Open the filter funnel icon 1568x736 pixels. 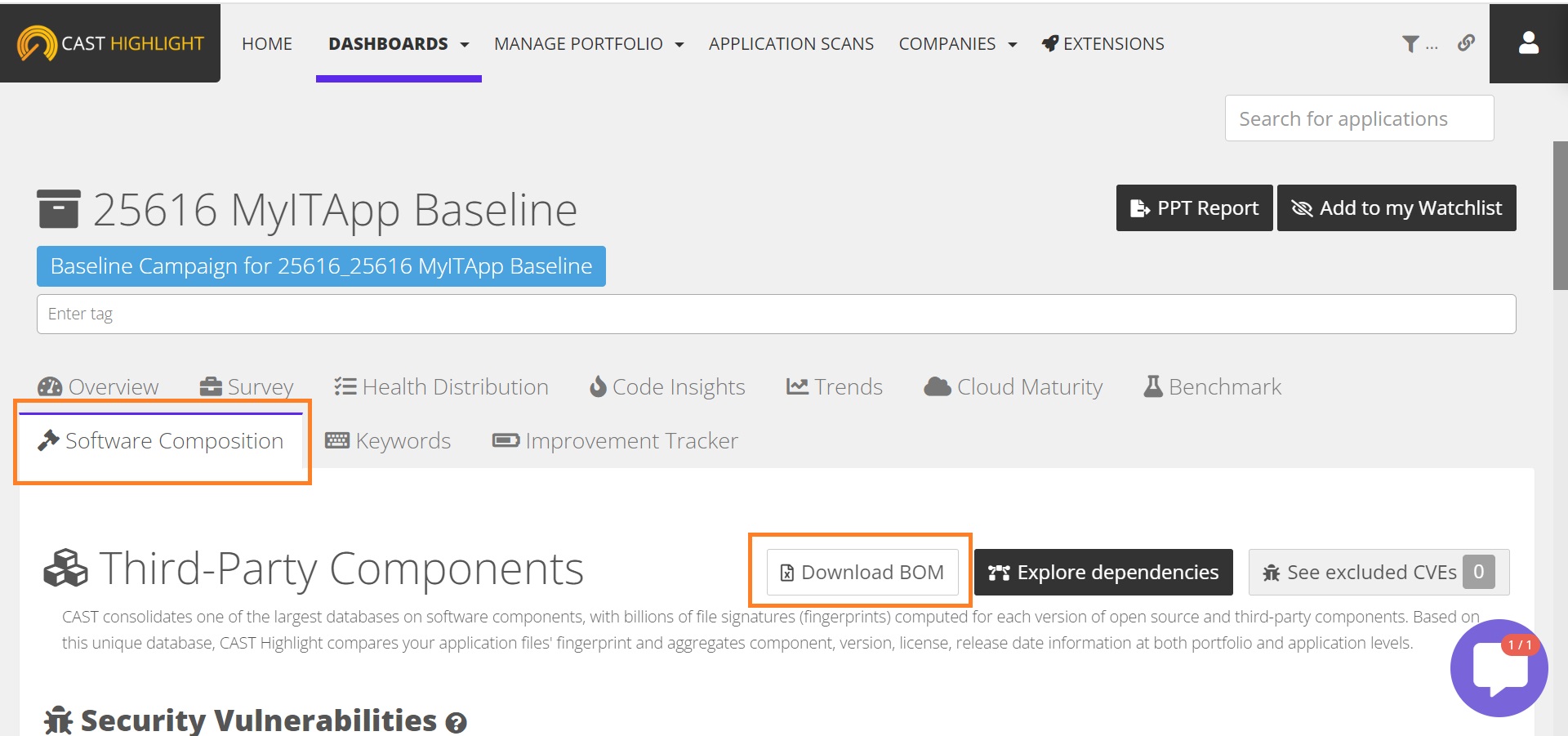(1410, 44)
